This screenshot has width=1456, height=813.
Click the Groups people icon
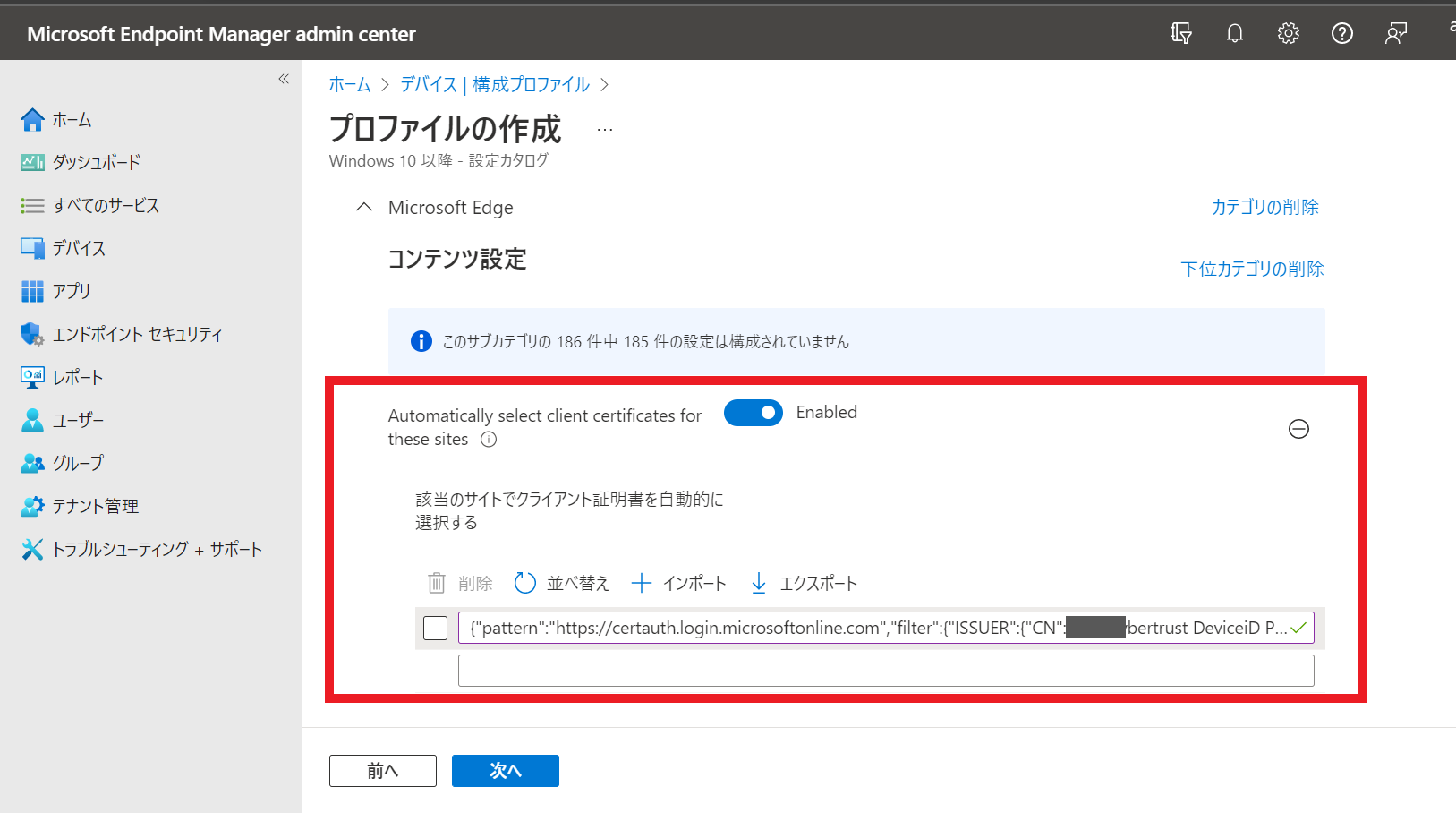[x=32, y=463]
